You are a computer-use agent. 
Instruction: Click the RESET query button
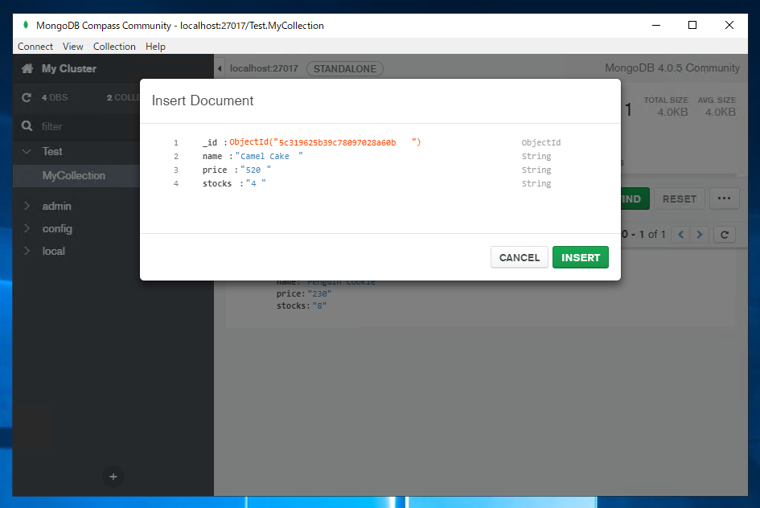pos(679,199)
